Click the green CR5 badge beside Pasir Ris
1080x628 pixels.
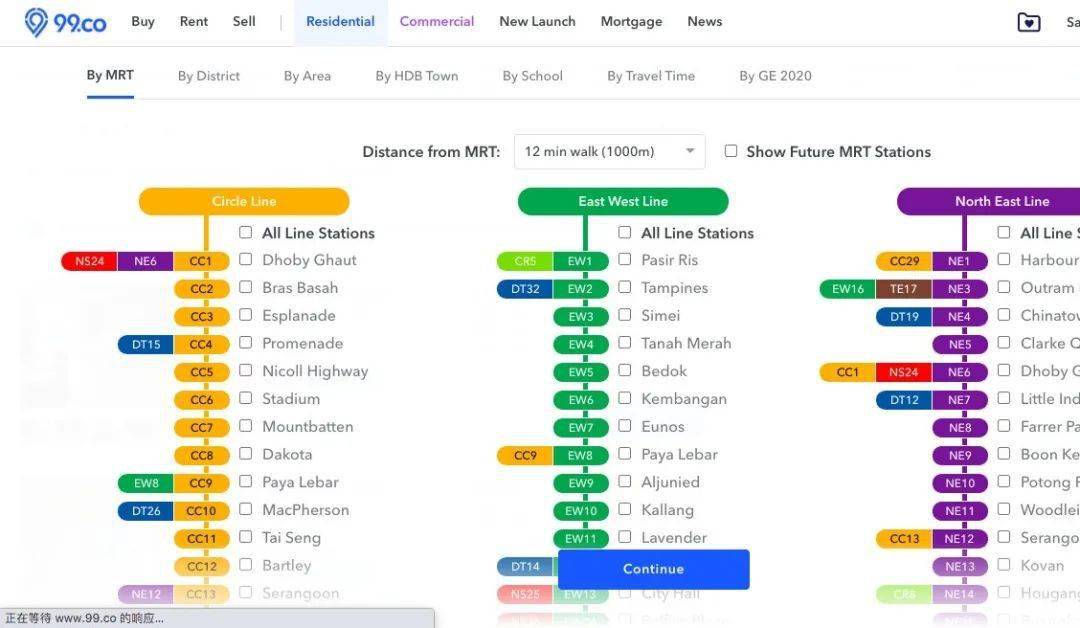tap(525, 261)
